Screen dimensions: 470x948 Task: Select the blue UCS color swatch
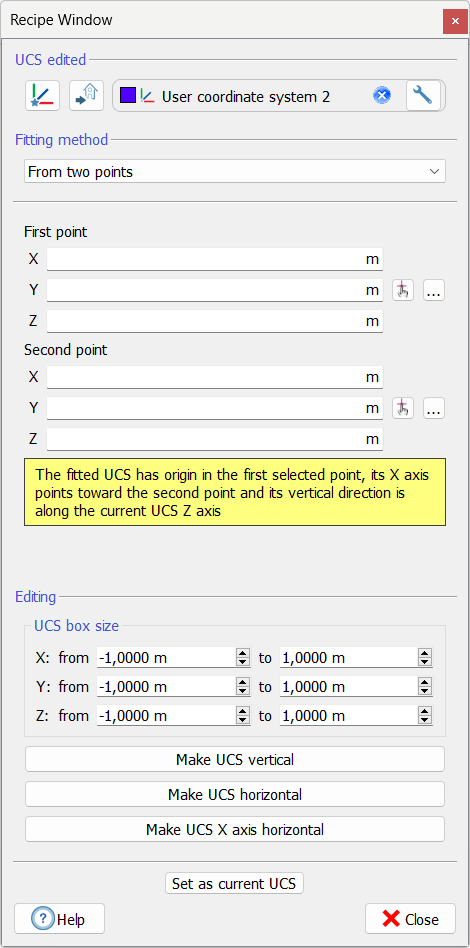pos(128,96)
